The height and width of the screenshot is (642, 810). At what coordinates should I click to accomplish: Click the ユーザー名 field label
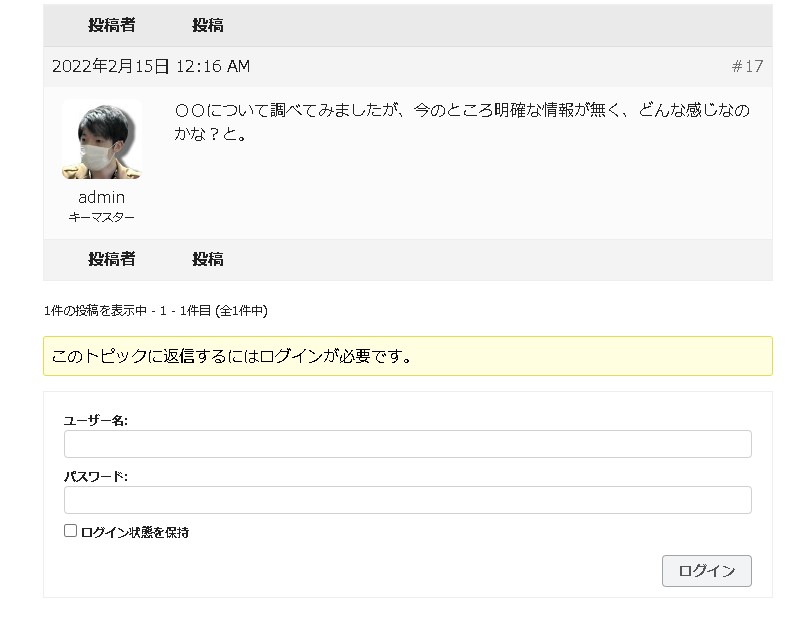coord(96,421)
